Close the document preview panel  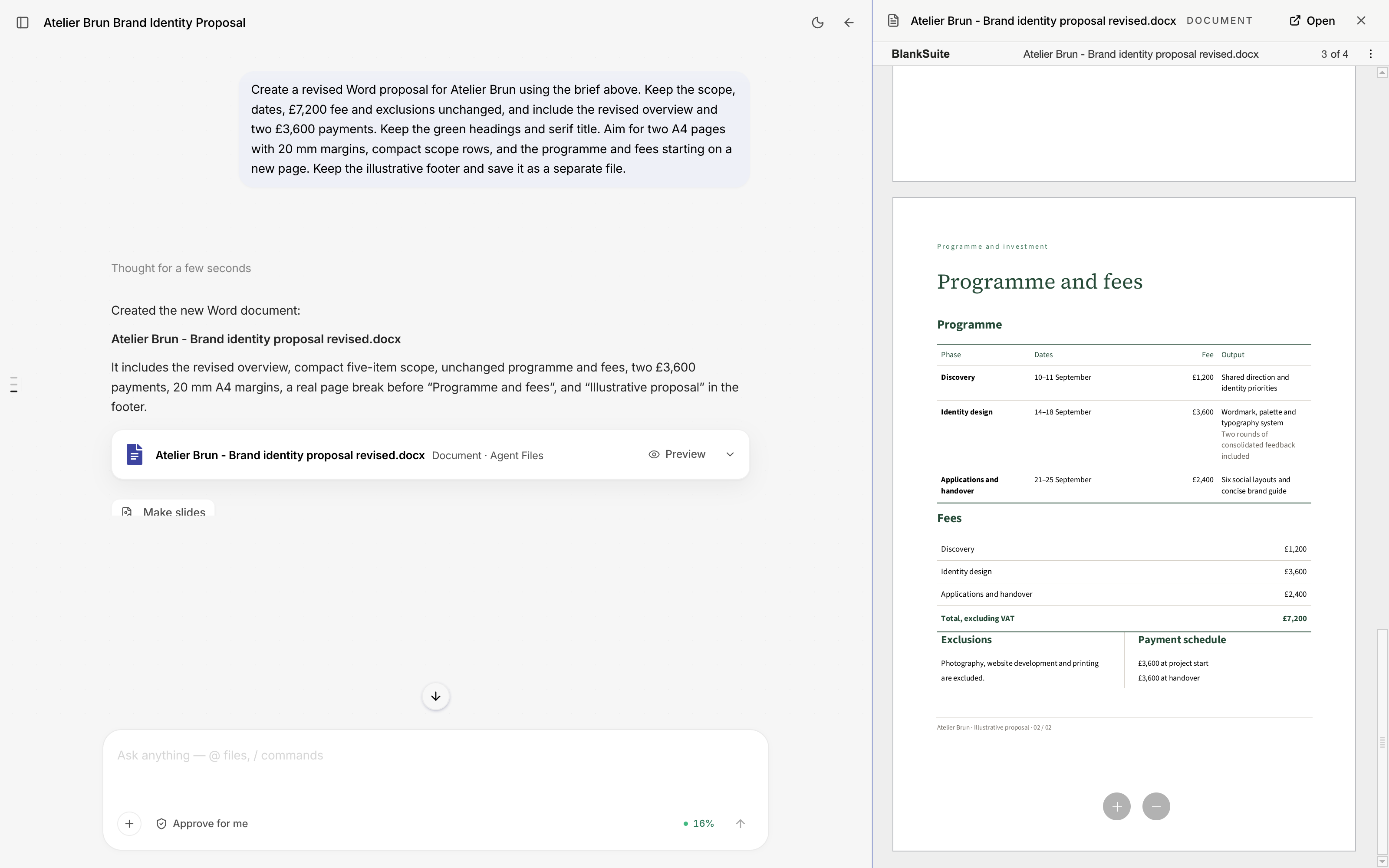click(1361, 21)
